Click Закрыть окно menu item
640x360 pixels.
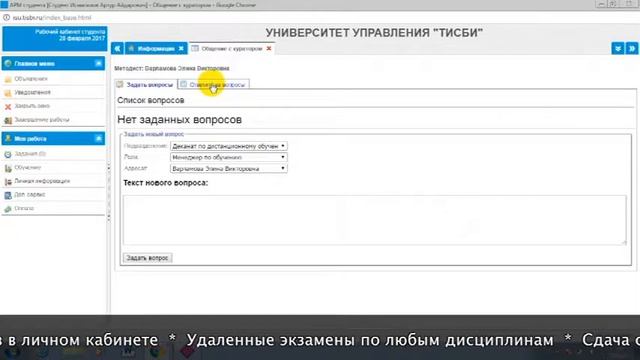click(32, 106)
